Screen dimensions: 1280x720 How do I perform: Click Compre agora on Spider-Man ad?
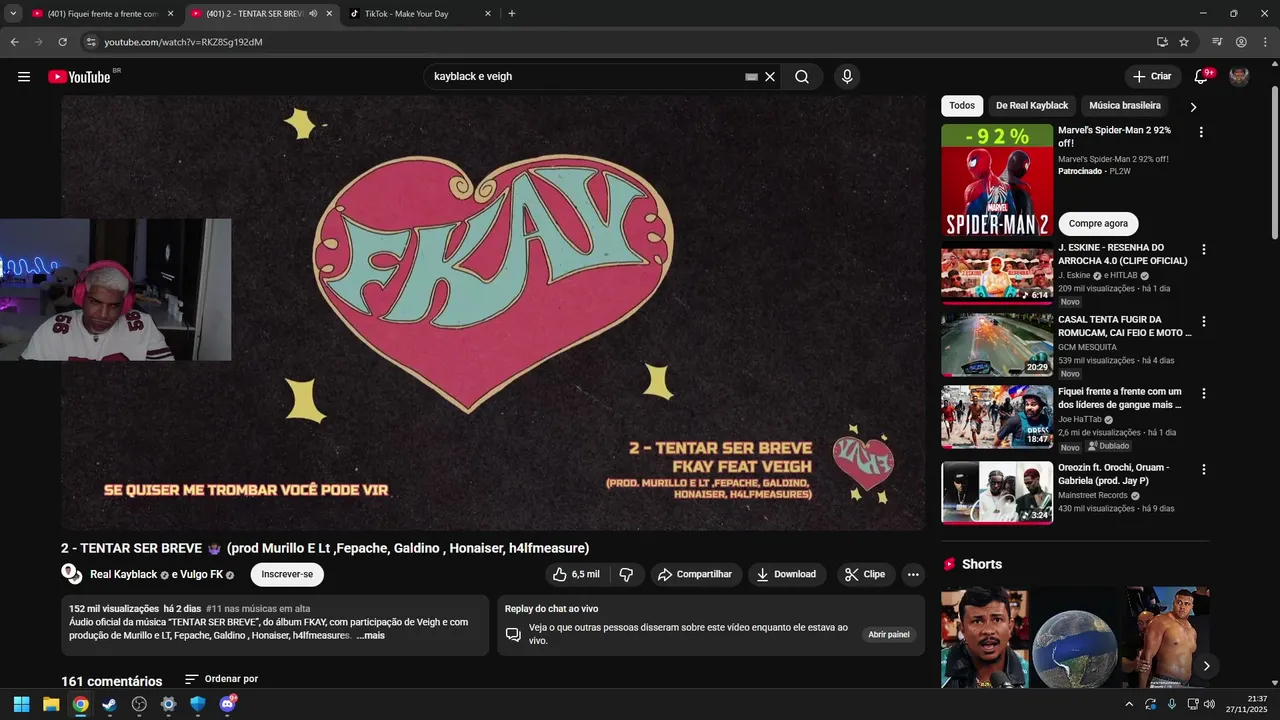click(x=1098, y=223)
